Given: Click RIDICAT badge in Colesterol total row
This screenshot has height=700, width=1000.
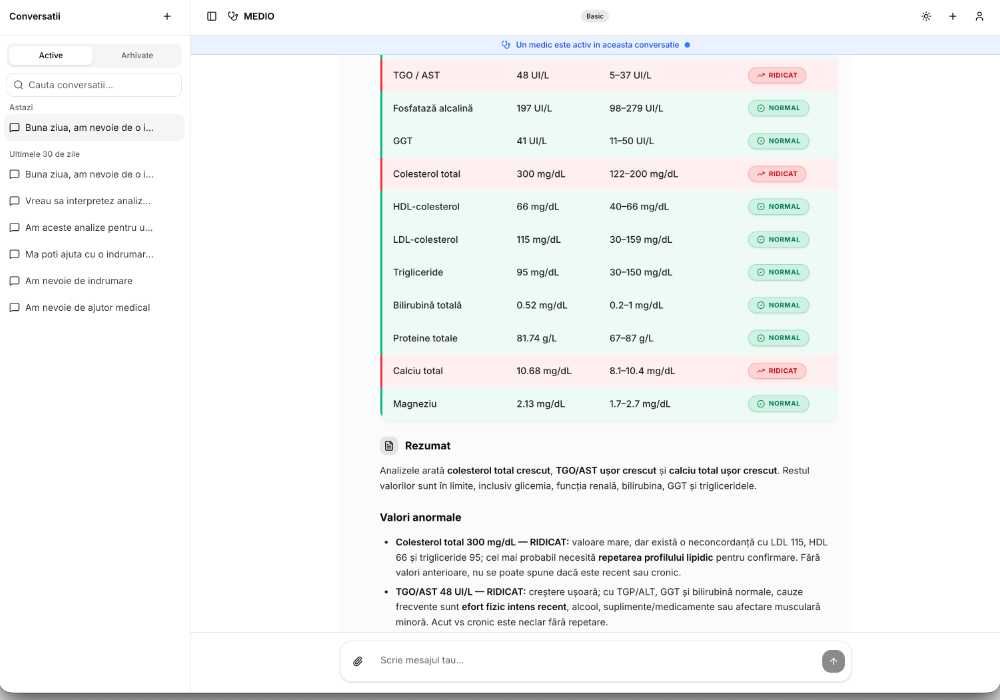Looking at the screenshot, I should click(x=777, y=174).
